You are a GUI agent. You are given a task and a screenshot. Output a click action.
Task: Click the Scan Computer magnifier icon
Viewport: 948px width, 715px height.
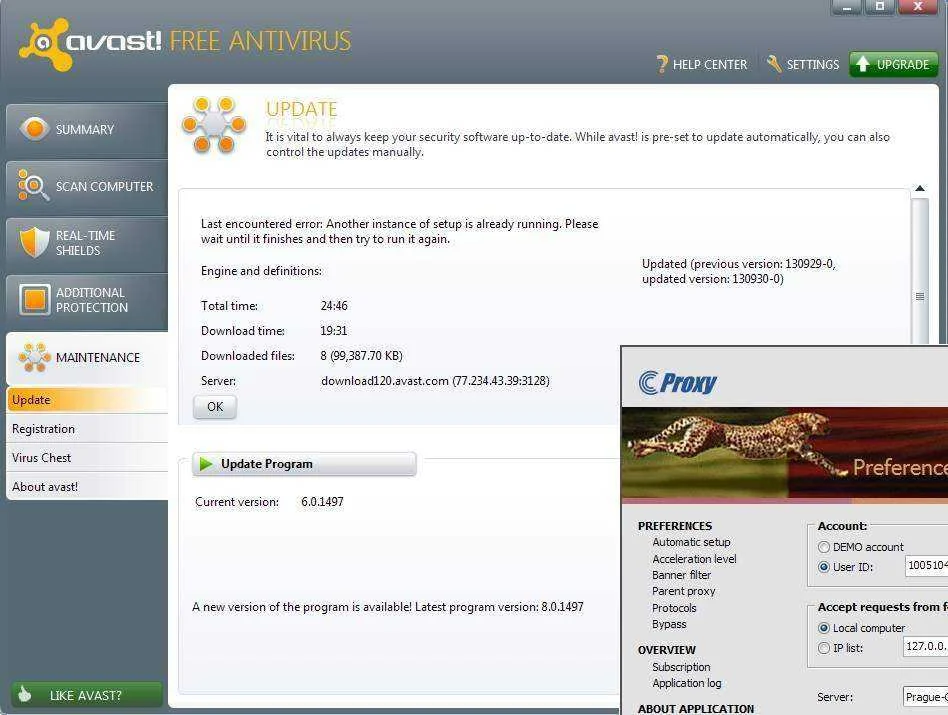tap(33, 185)
